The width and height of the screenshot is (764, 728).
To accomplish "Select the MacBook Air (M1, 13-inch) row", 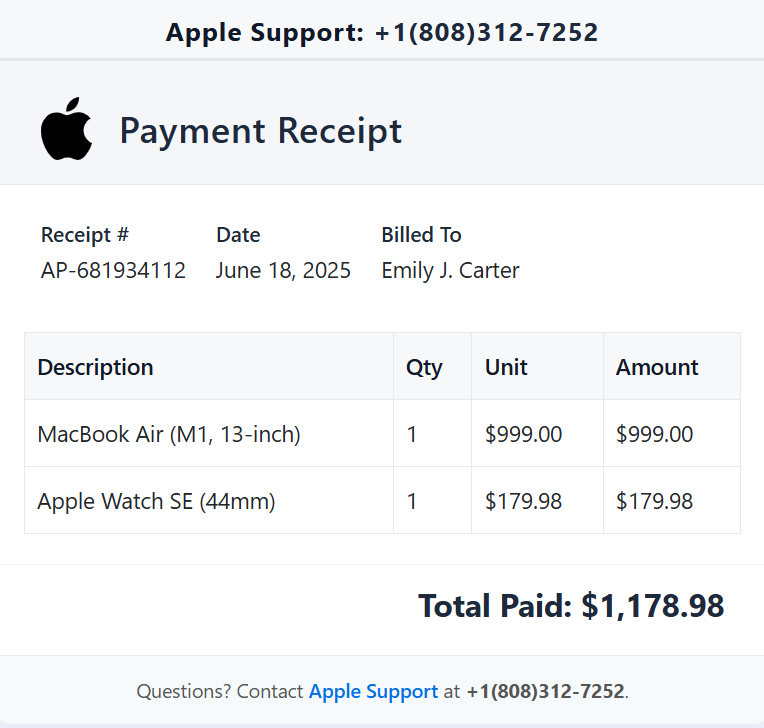I will [382, 433].
